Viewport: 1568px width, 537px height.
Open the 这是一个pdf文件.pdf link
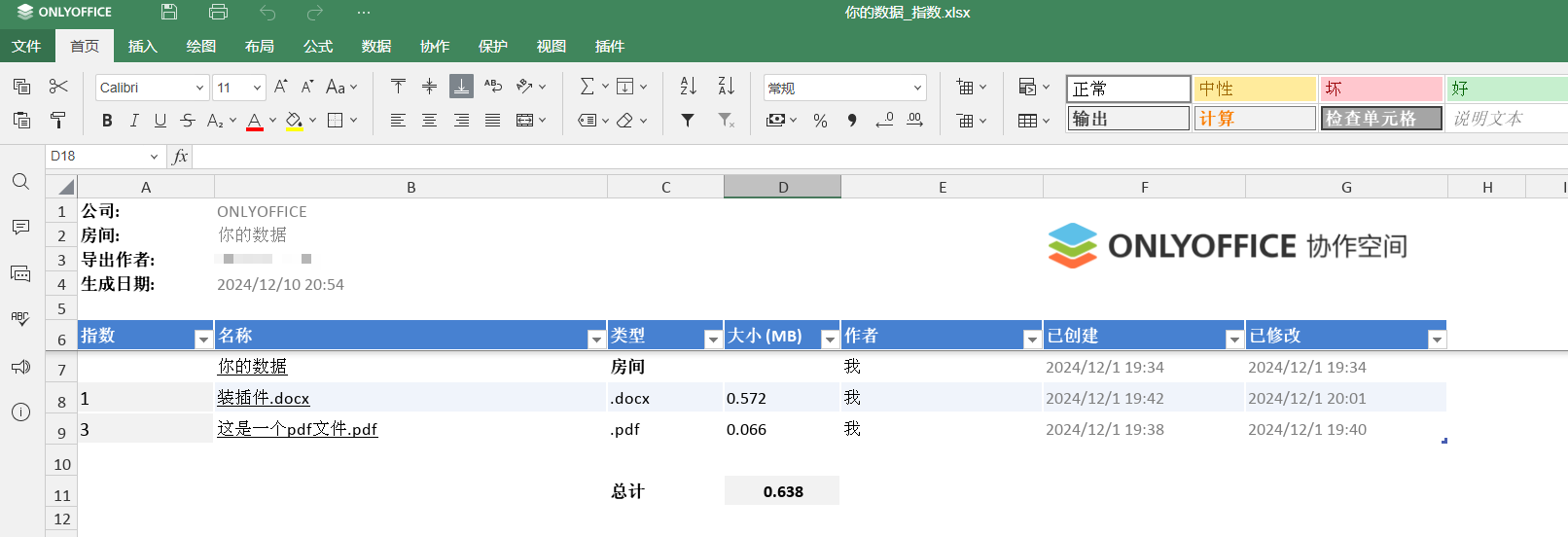297,429
